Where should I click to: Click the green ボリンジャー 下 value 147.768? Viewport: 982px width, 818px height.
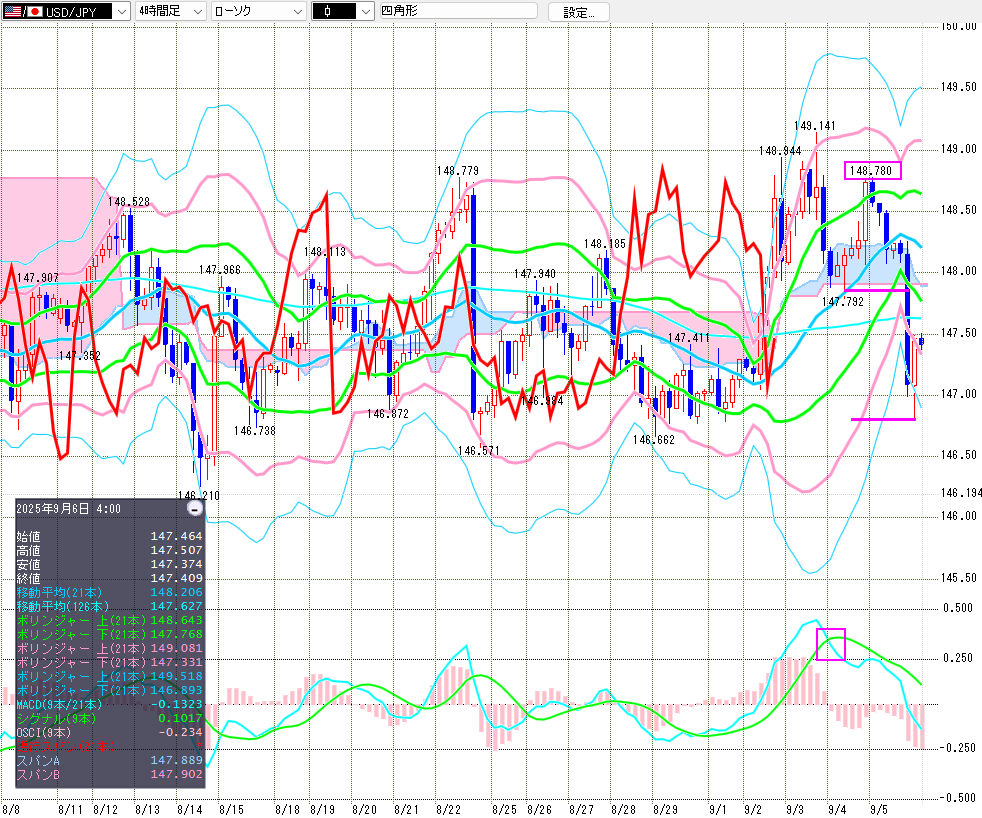(x=176, y=634)
